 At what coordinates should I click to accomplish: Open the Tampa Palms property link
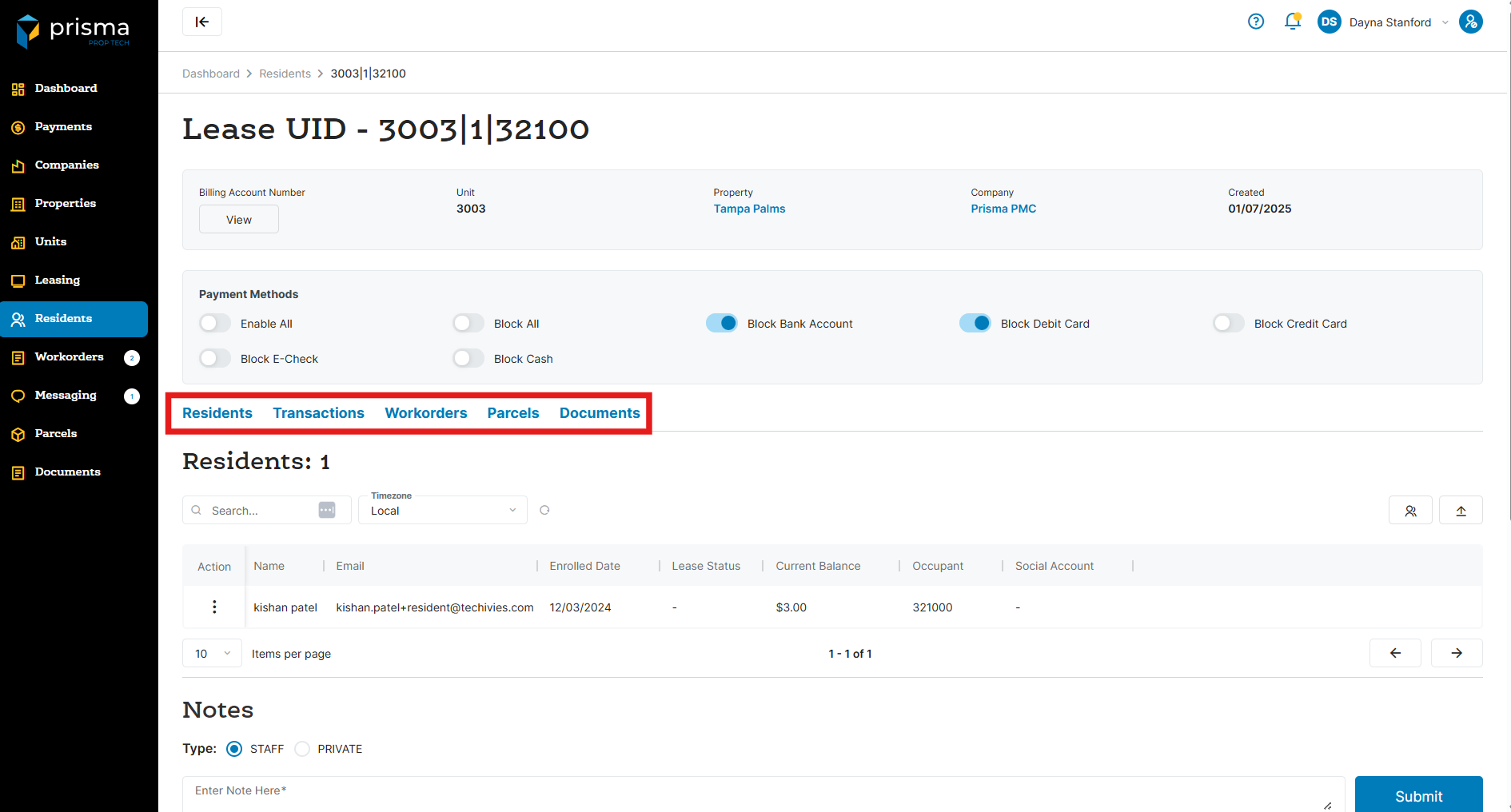coord(749,209)
